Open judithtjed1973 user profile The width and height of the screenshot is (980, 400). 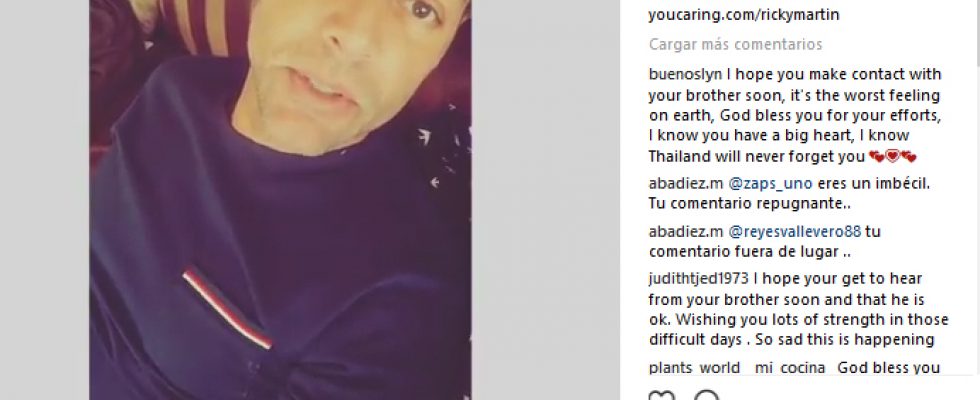point(698,279)
